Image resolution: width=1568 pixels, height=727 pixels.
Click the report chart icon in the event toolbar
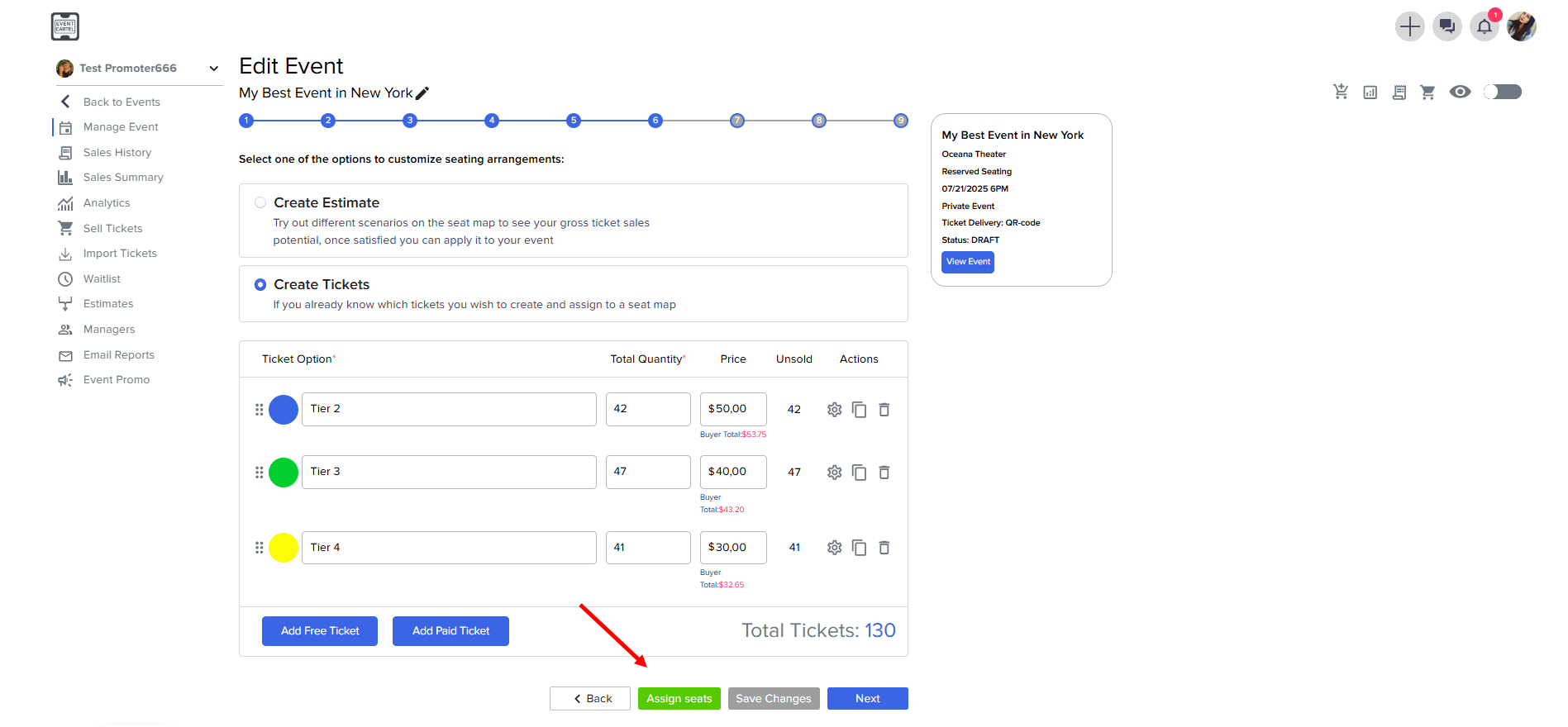point(1370,93)
